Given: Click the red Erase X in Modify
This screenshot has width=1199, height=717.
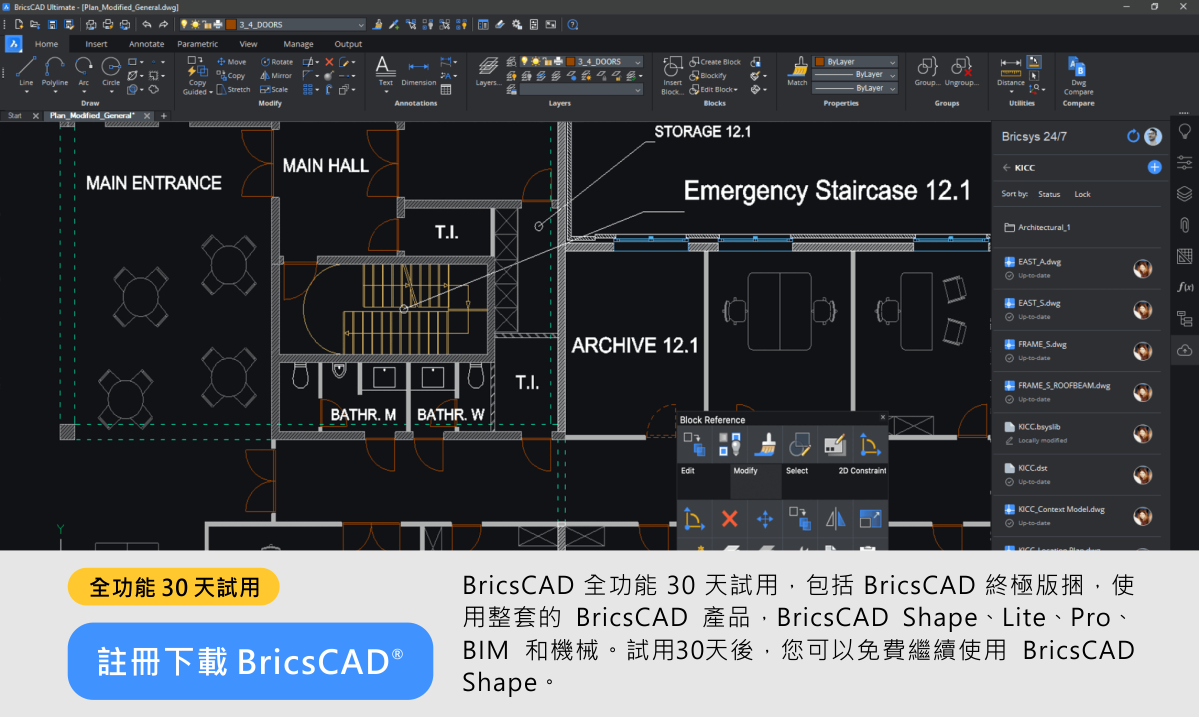Looking at the screenshot, I should click(x=329, y=62).
